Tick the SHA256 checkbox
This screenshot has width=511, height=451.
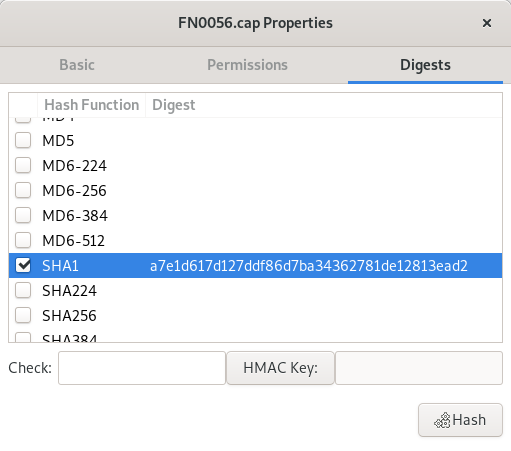(23, 315)
